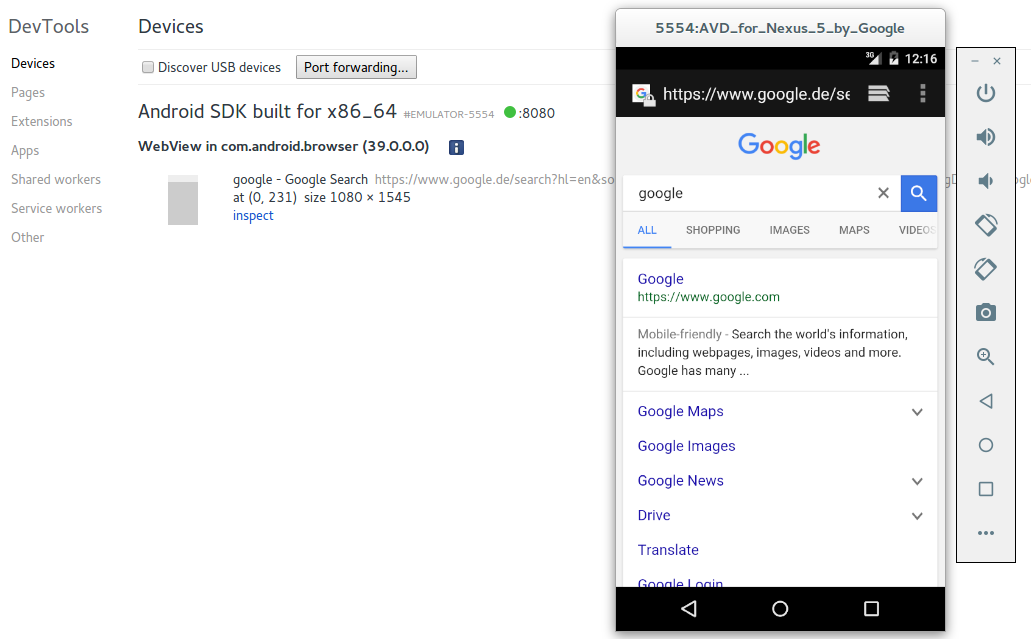Switch to the VIDEOS tab
The image size is (1031, 639).
click(x=917, y=230)
